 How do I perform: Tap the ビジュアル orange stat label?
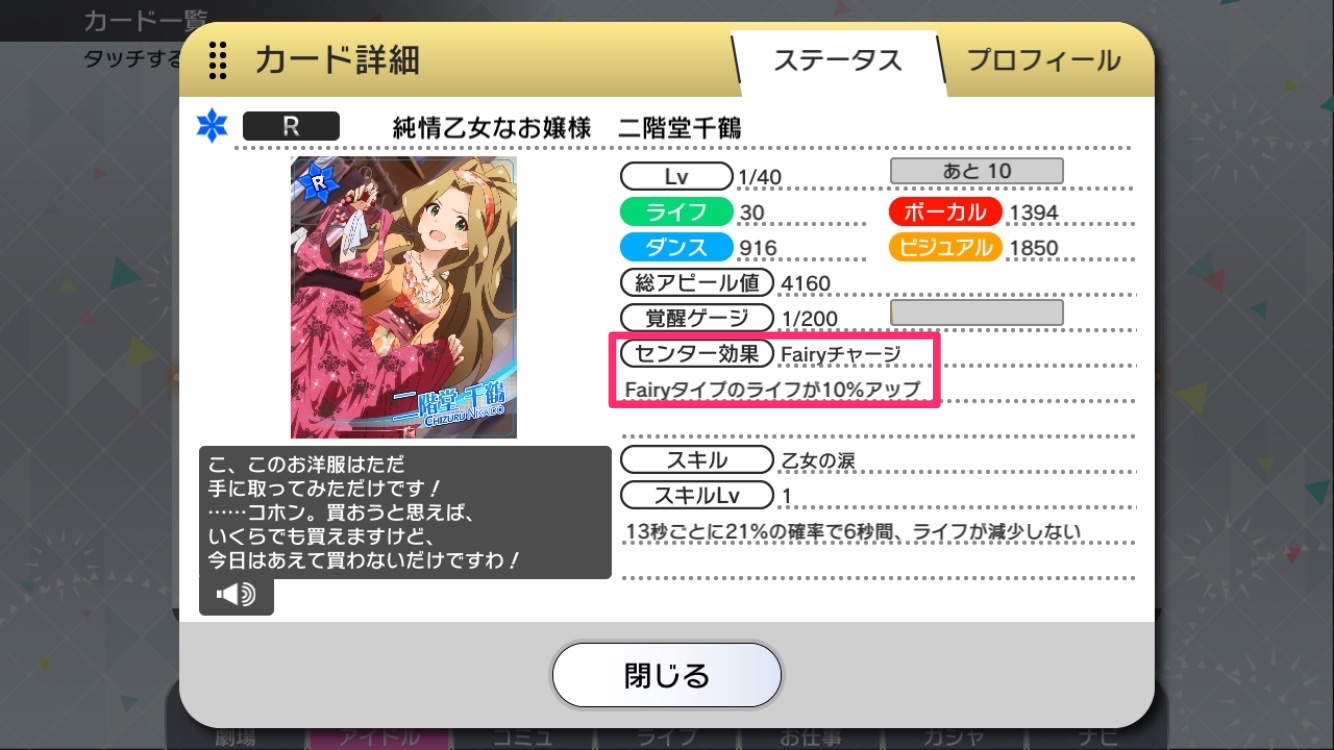click(946, 247)
